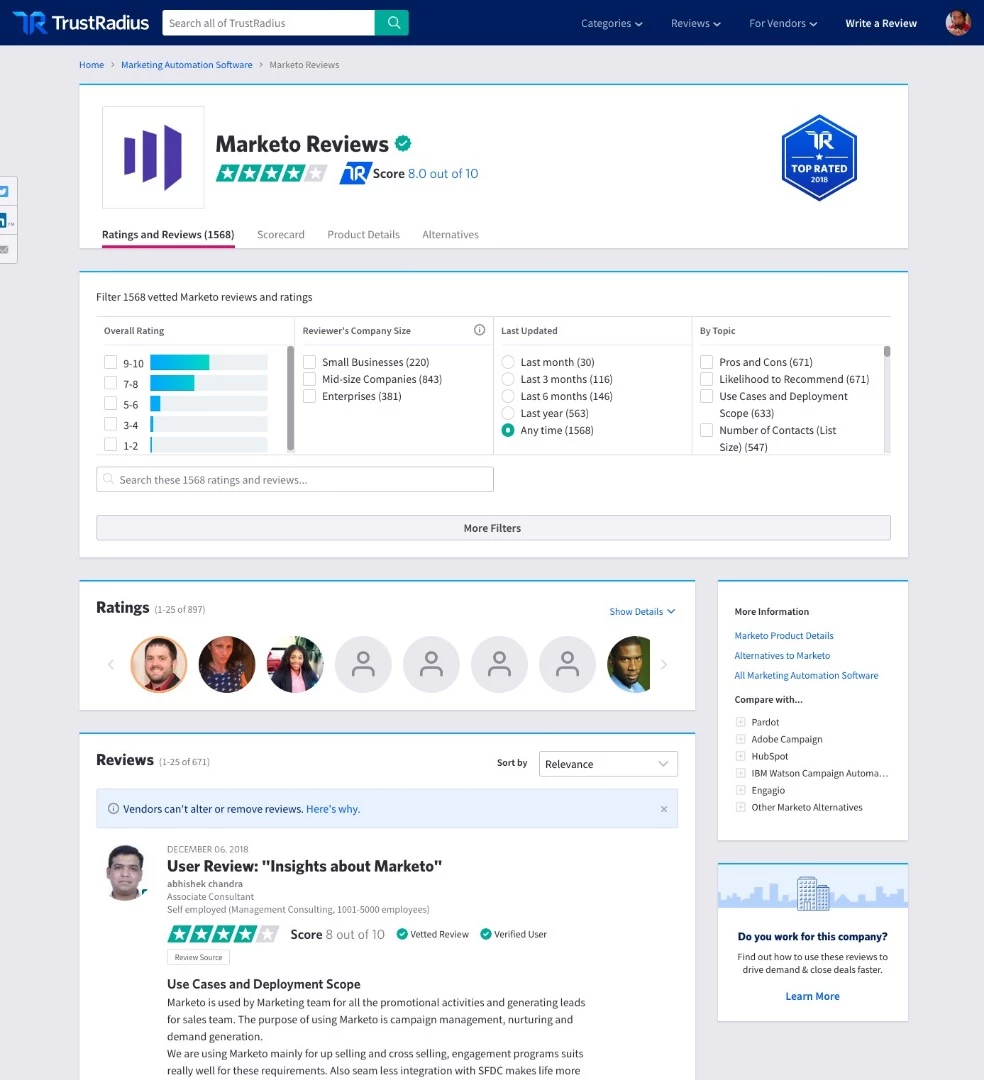Viewport: 984px width, 1080px height.
Task: Click the 9-10 rating distribution bar
Action: (209, 362)
